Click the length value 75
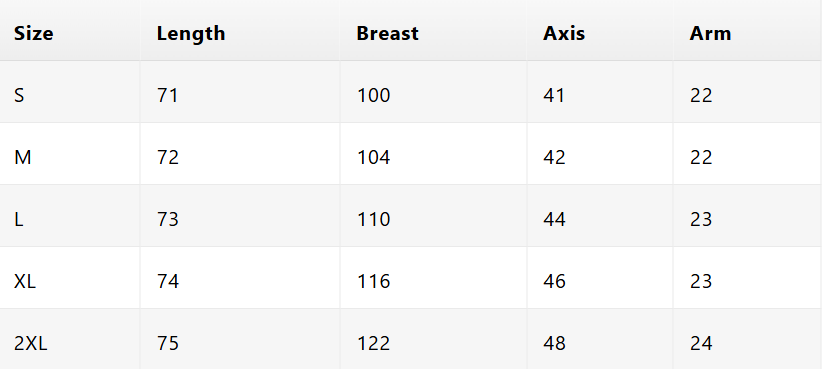The height and width of the screenshot is (369, 822). coord(168,343)
